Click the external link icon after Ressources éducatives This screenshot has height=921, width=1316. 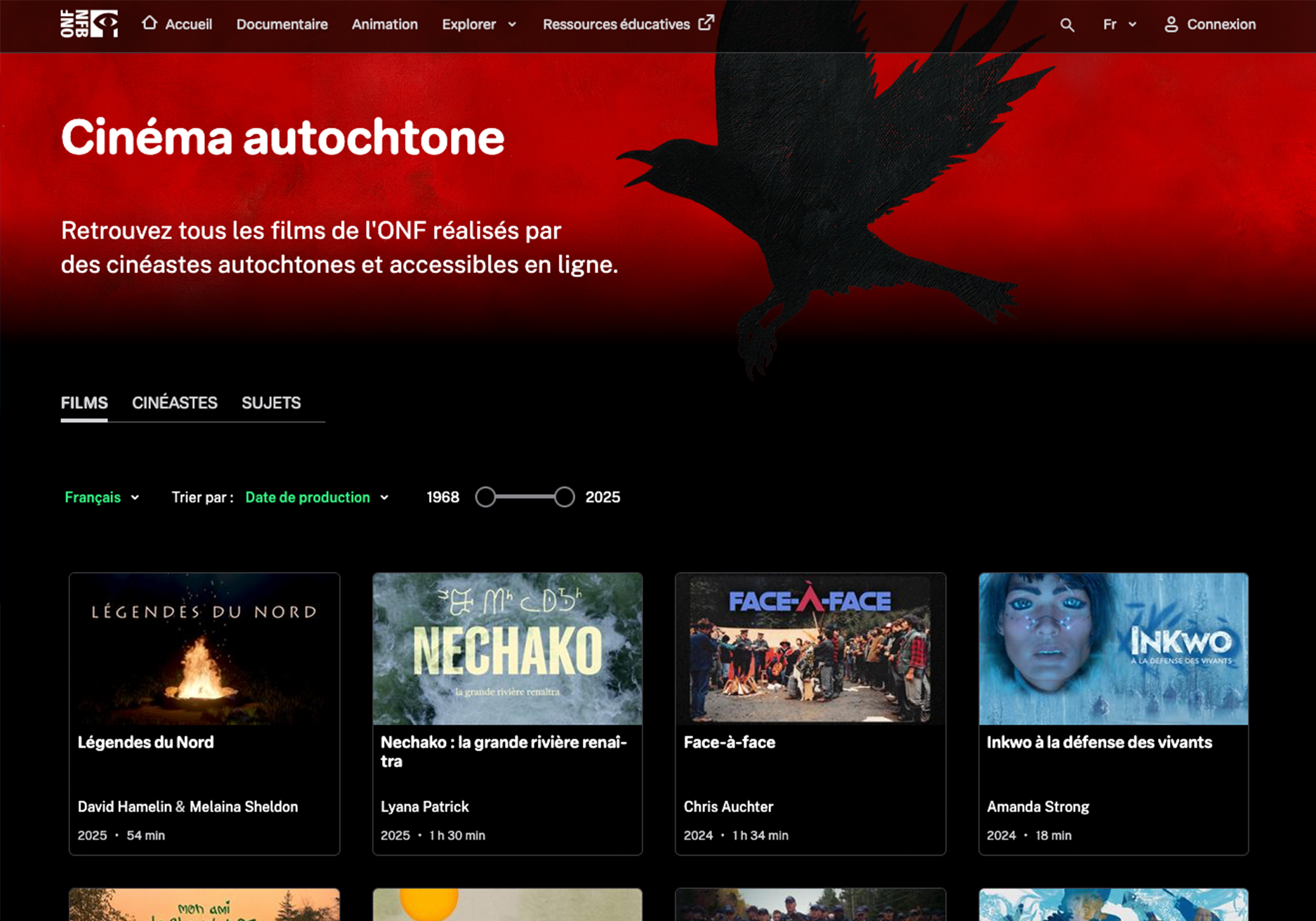pyautogui.click(x=706, y=23)
